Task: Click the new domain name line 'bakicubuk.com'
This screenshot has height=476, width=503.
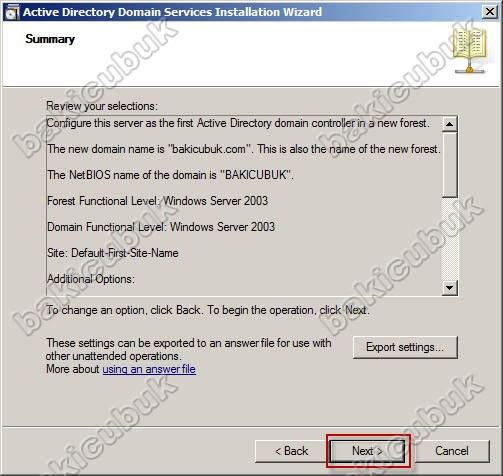Action: coord(244,149)
